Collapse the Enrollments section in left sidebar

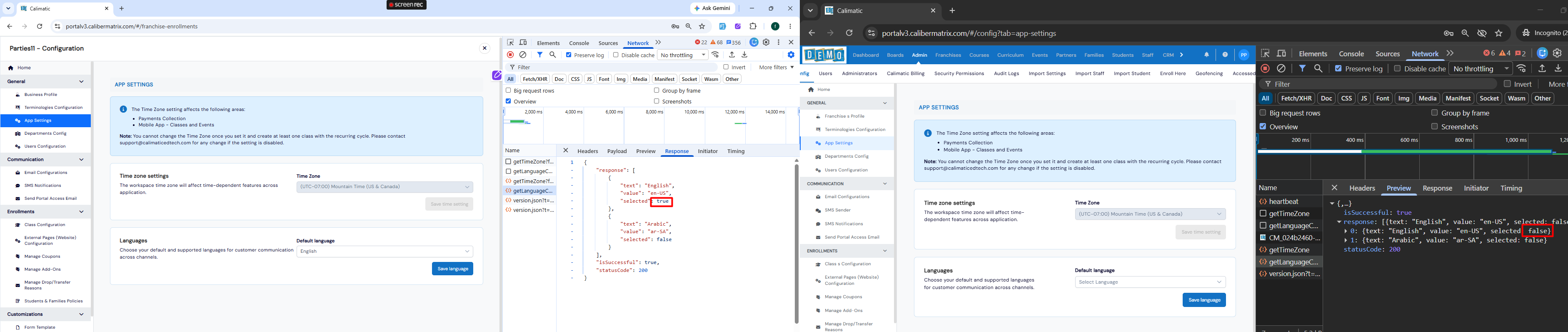point(82,211)
